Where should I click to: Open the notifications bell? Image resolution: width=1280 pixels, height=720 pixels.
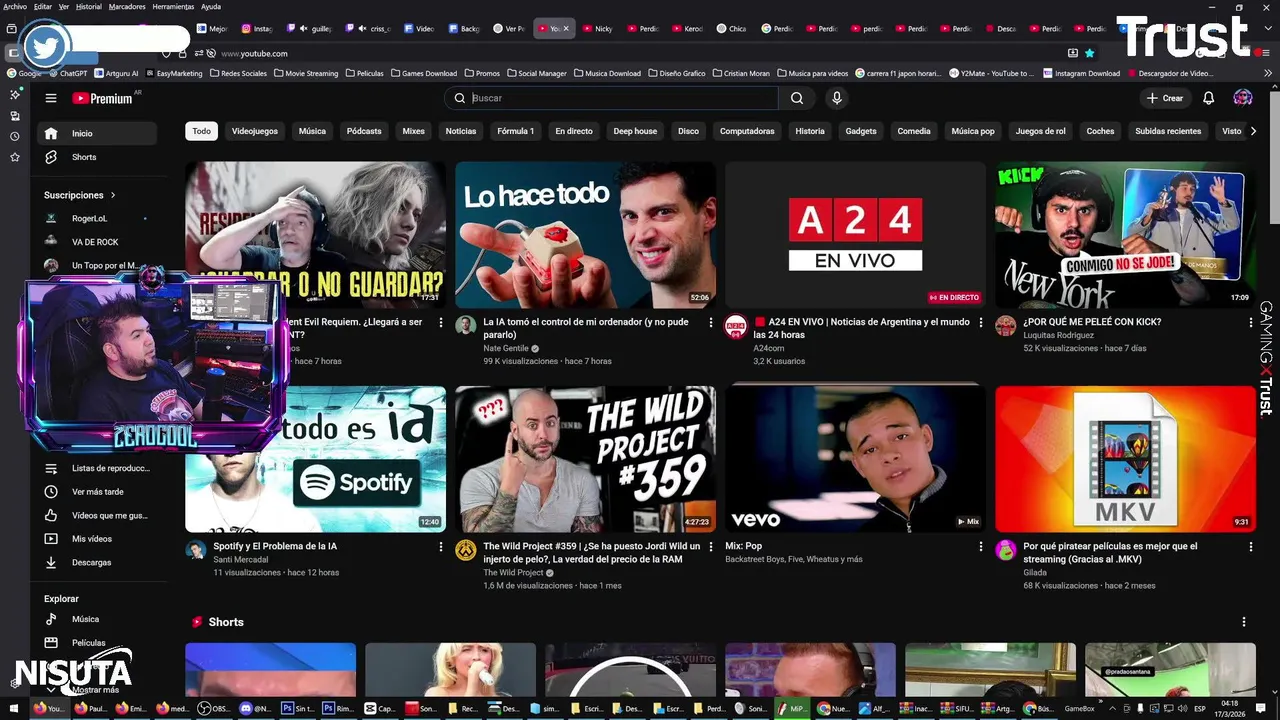tap(1208, 98)
